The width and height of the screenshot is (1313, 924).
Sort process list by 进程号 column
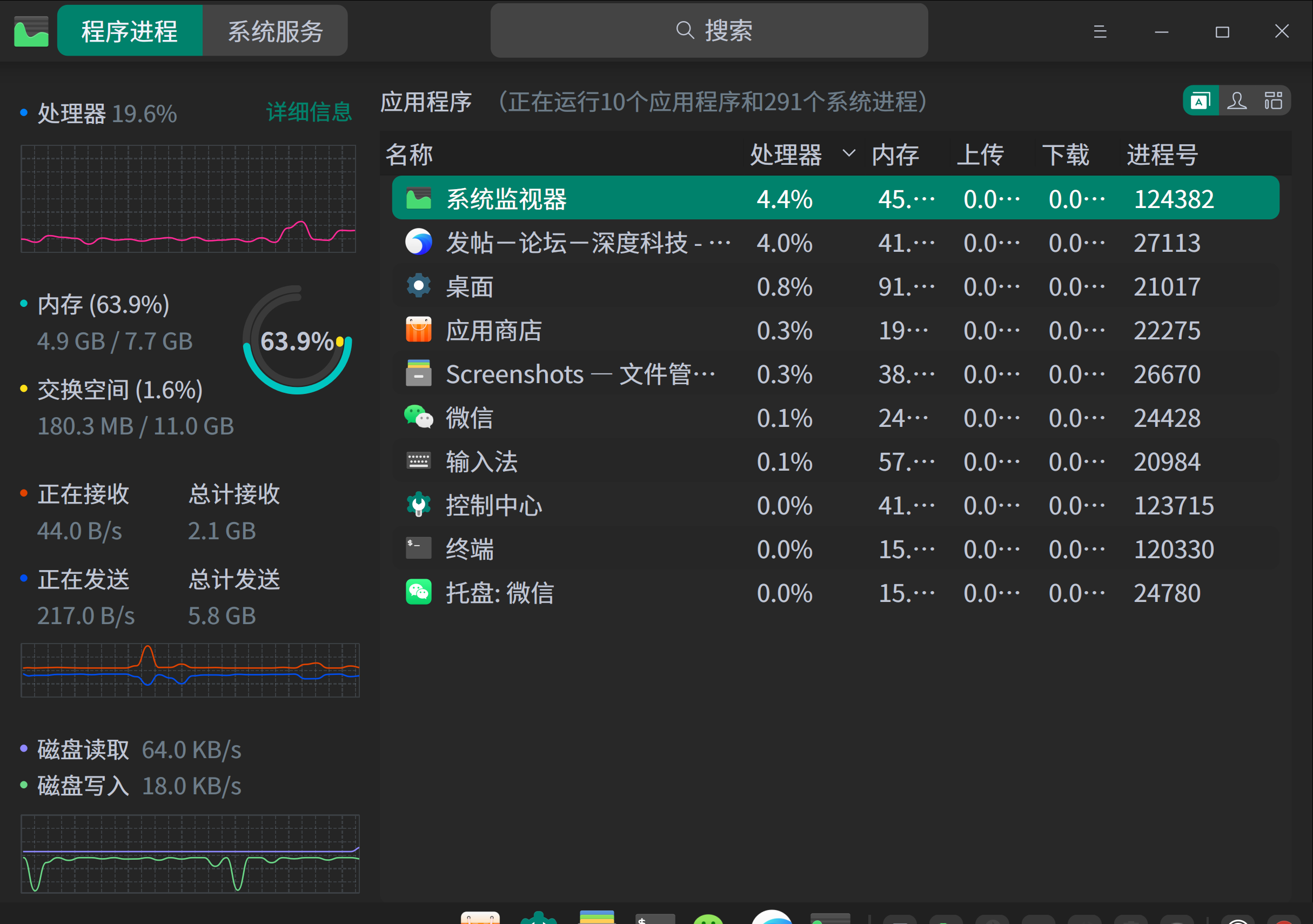(1162, 155)
